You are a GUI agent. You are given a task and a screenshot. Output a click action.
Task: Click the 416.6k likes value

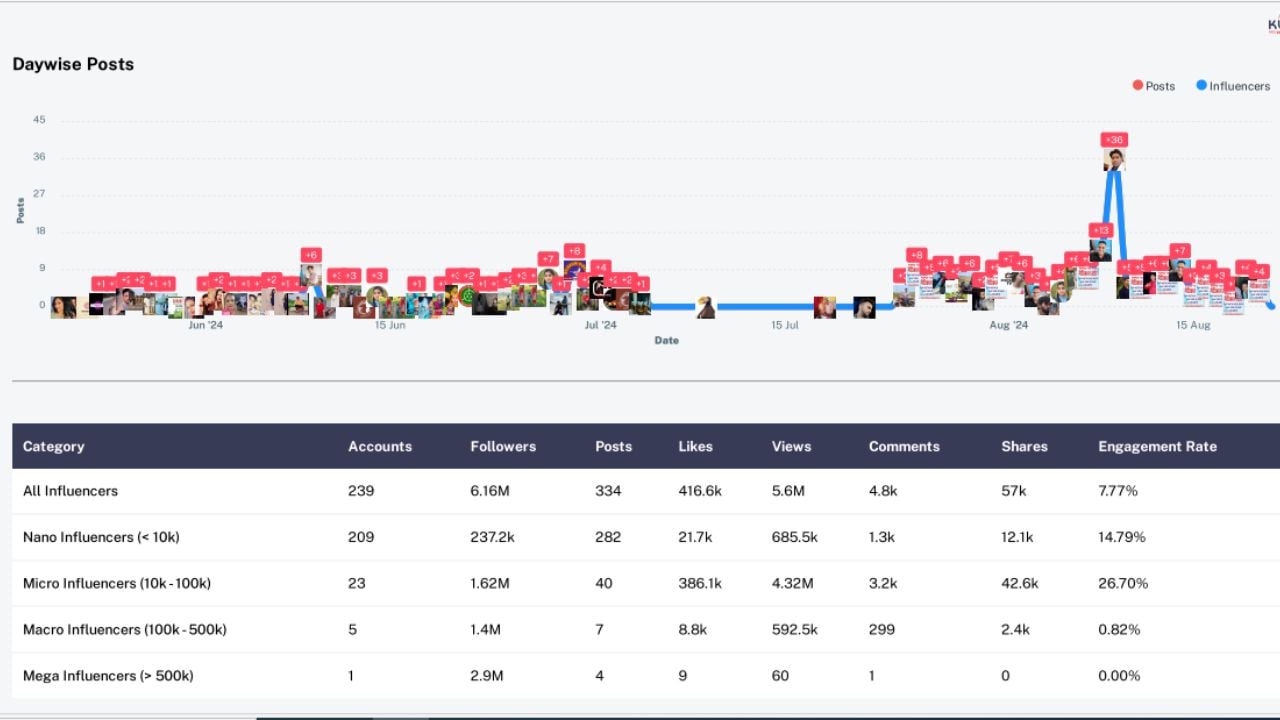(700, 491)
